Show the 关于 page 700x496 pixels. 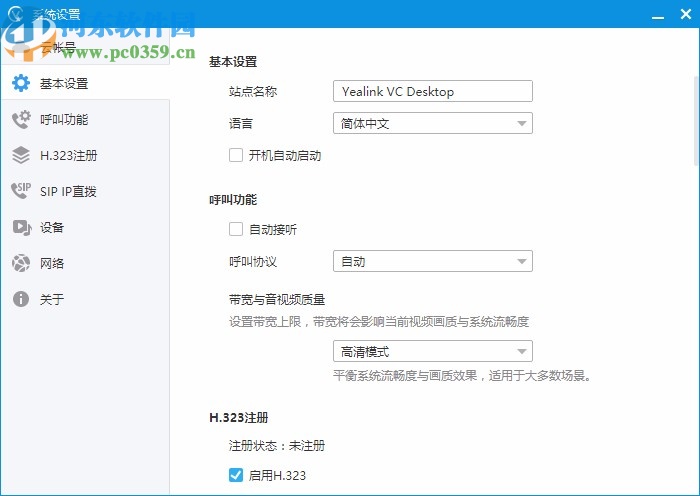(x=85, y=299)
